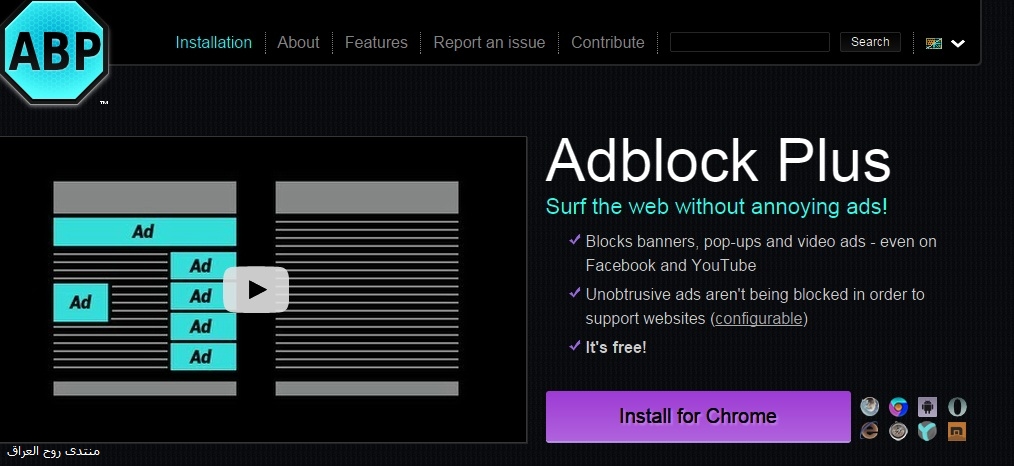Open the Contribute menu item
This screenshot has width=1014, height=466.
(x=607, y=42)
